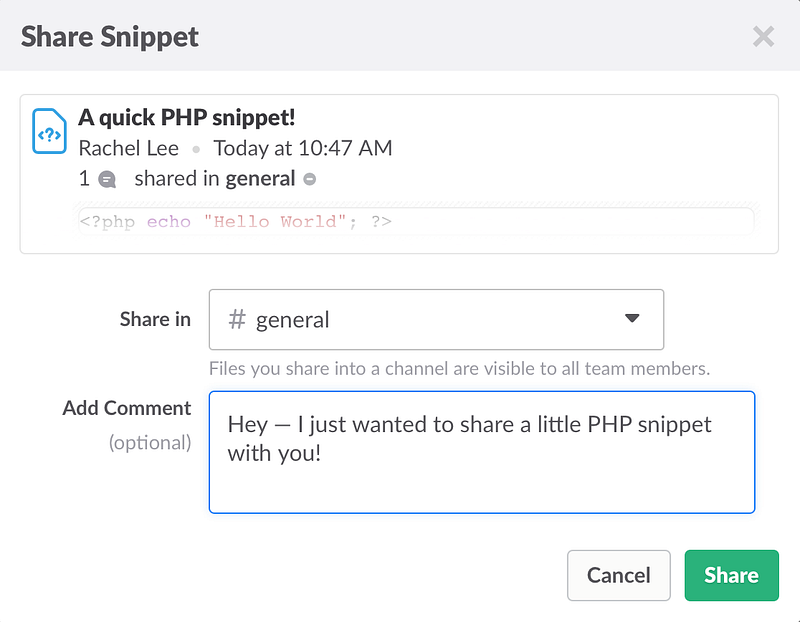The image size is (800, 622).
Task: Open the comment bubble icon
Action: pyautogui.click(x=107, y=180)
